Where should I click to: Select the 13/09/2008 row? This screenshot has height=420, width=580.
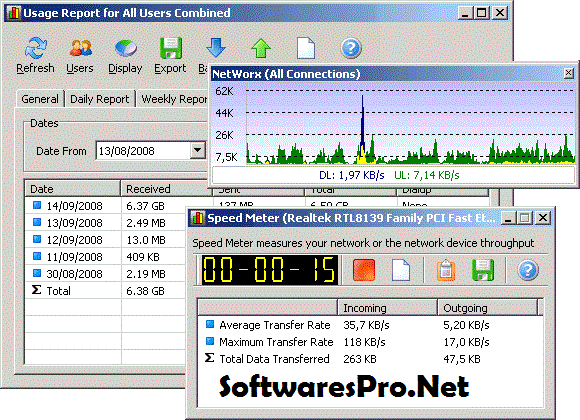click(x=105, y=223)
